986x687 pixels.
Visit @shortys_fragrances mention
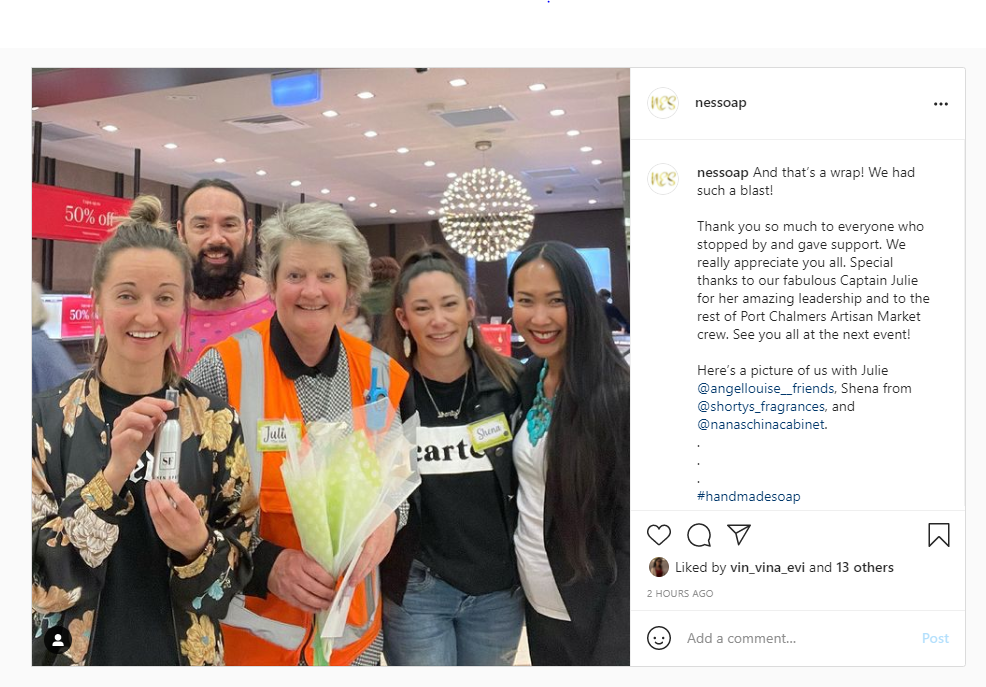coord(762,407)
